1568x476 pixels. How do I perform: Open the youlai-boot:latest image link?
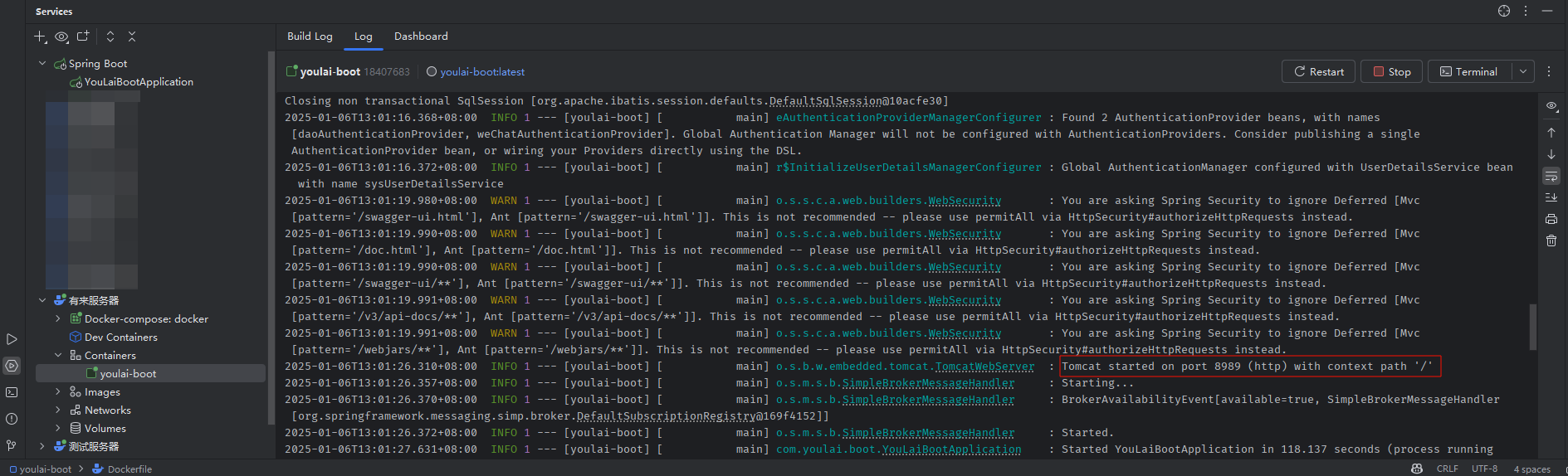click(482, 72)
